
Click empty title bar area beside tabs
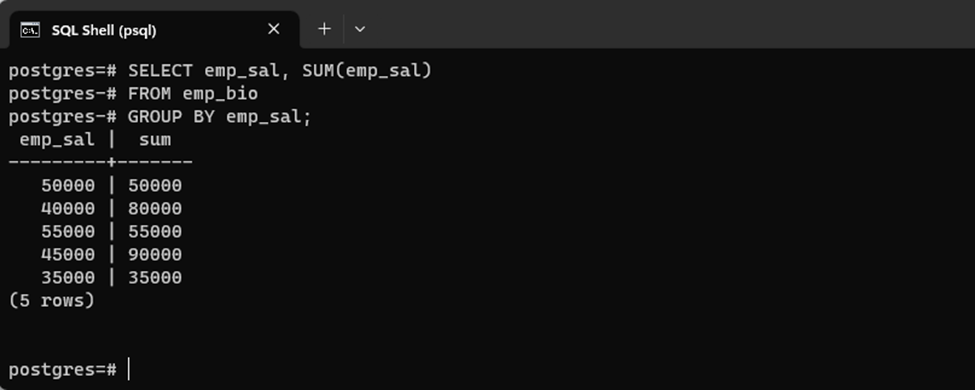coord(672,25)
